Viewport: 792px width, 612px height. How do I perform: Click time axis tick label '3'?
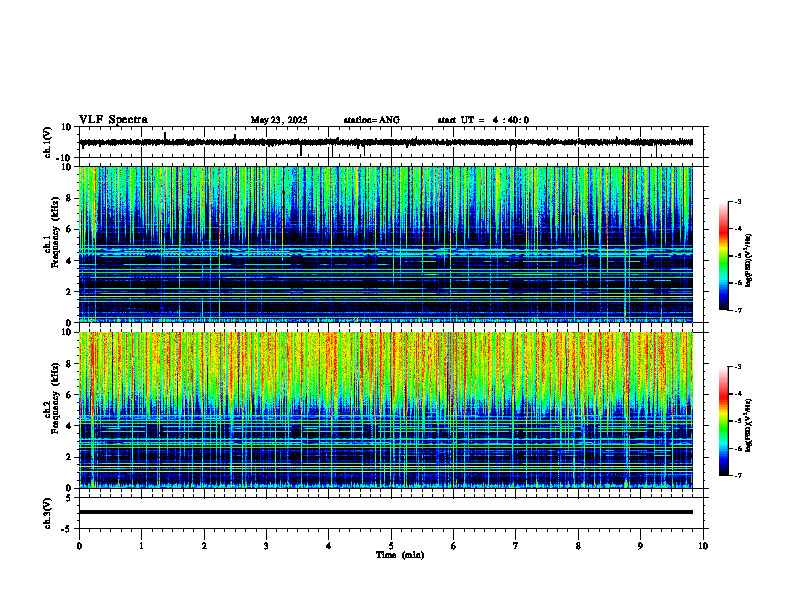(x=266, y=546)
